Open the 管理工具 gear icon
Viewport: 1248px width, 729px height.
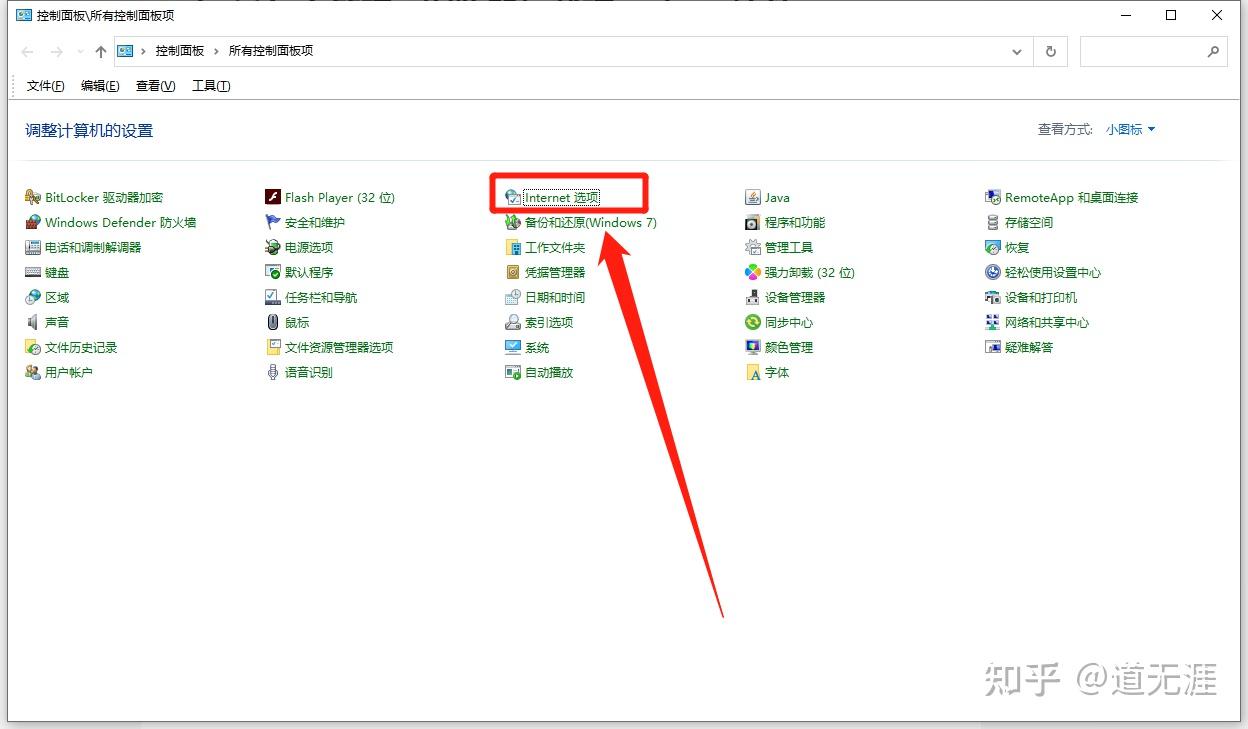[x=753, y=248]
